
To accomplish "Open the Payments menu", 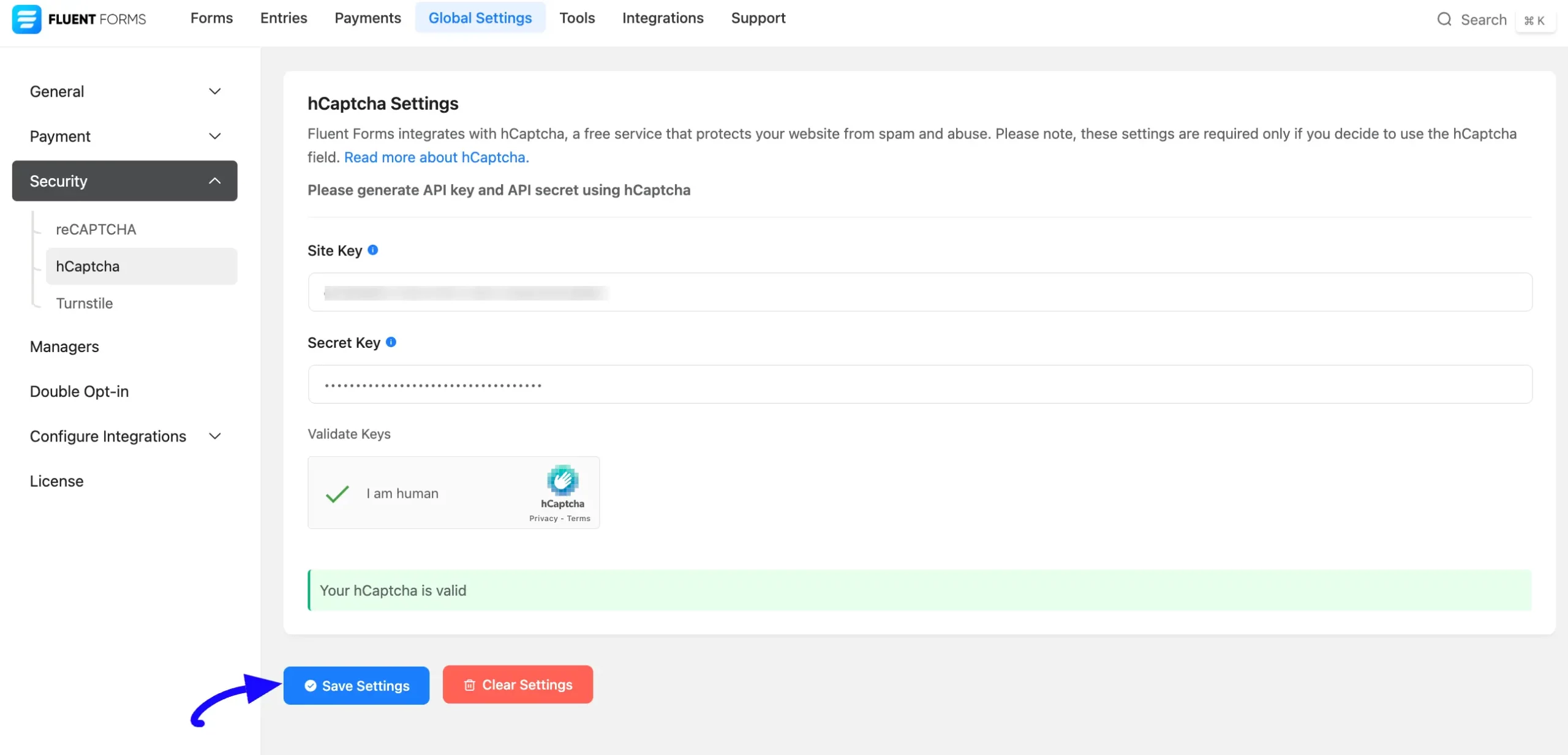I will [x=367, y=18].
